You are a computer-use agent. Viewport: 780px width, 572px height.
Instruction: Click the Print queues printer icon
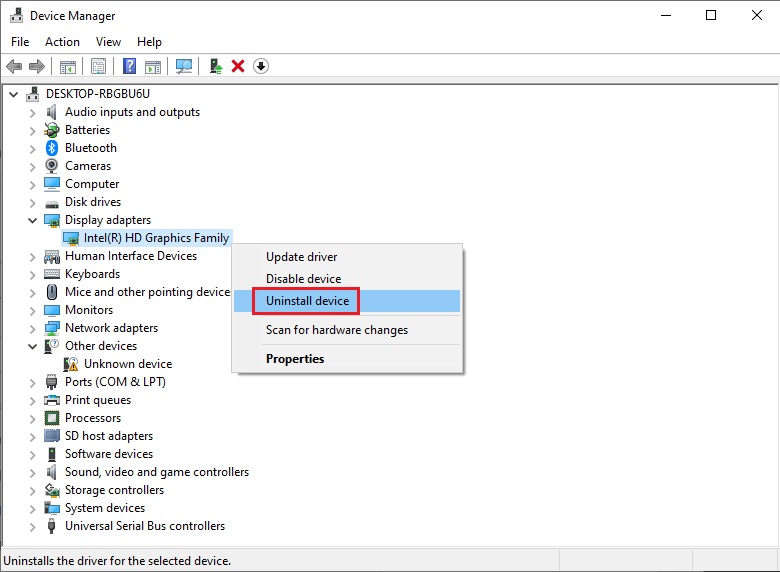click(x=52, y=400)
